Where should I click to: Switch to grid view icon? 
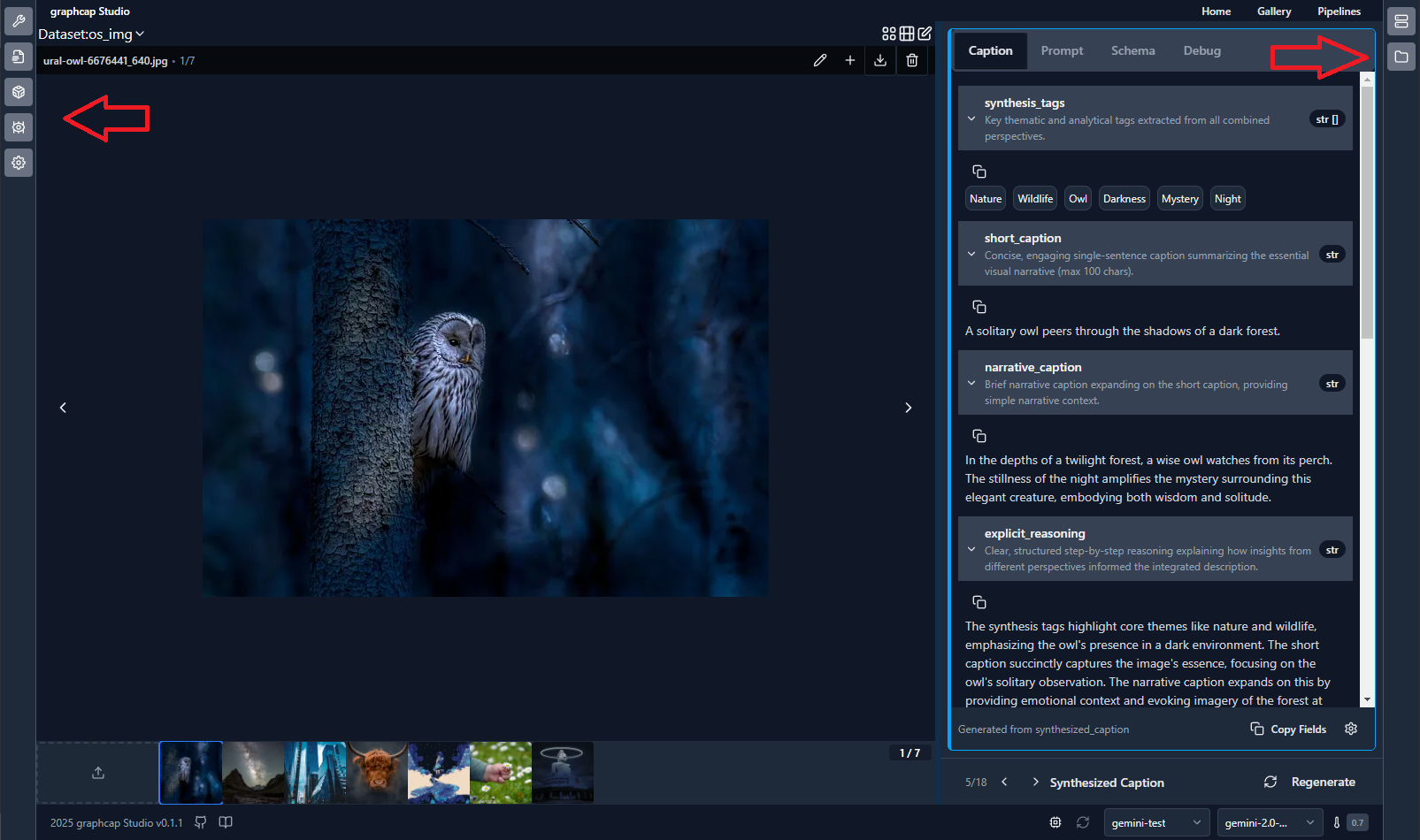click(x=907, y=34)
